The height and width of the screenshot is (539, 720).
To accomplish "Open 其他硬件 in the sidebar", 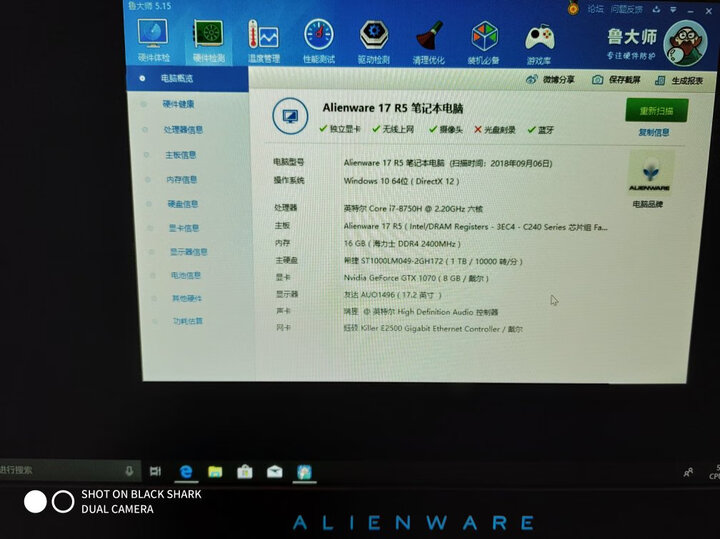I will 187,298.
